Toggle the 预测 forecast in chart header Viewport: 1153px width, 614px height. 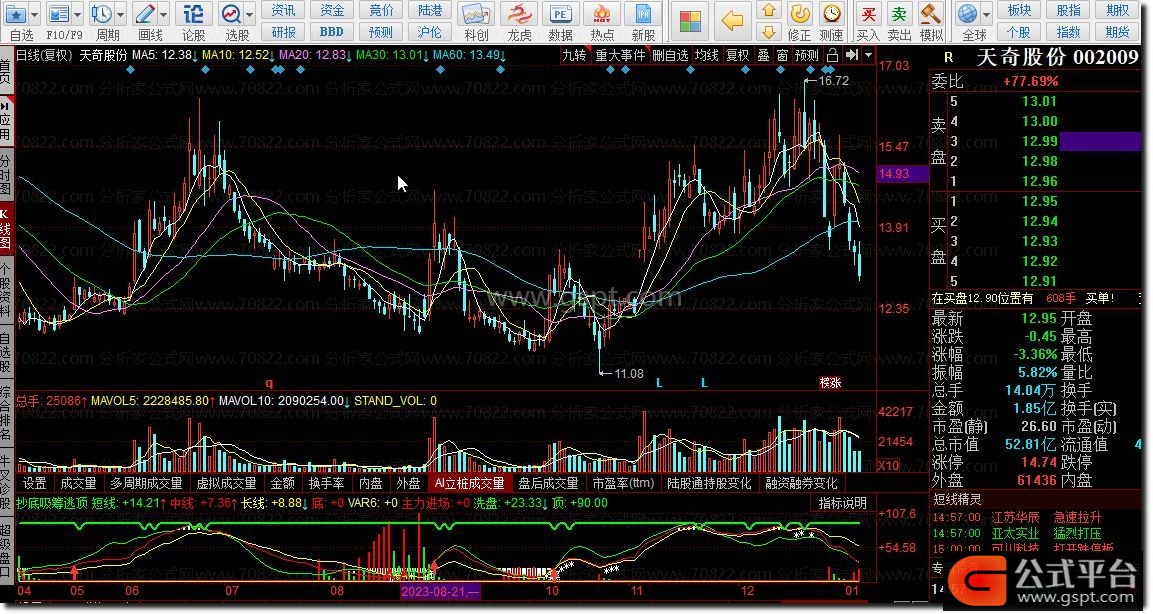(x=807, y=55)
